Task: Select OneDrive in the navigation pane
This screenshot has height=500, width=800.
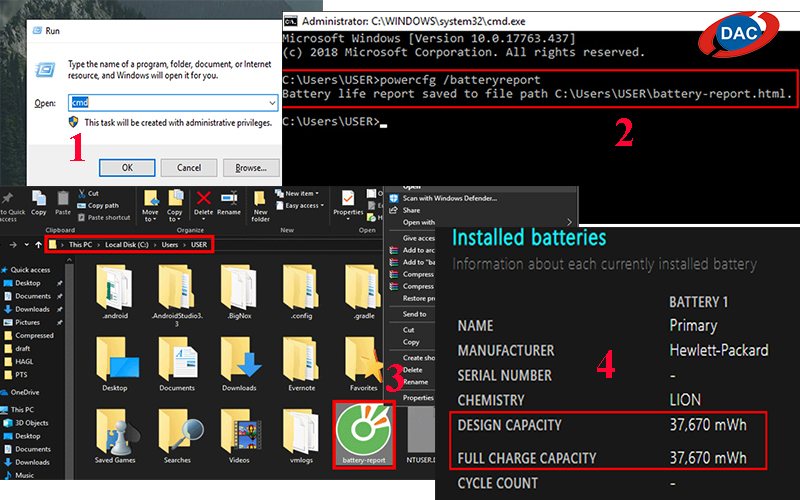Action: [25, 392]
